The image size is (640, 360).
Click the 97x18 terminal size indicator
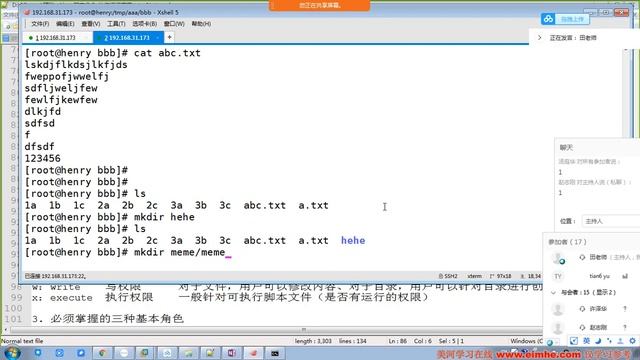(501, 276)
